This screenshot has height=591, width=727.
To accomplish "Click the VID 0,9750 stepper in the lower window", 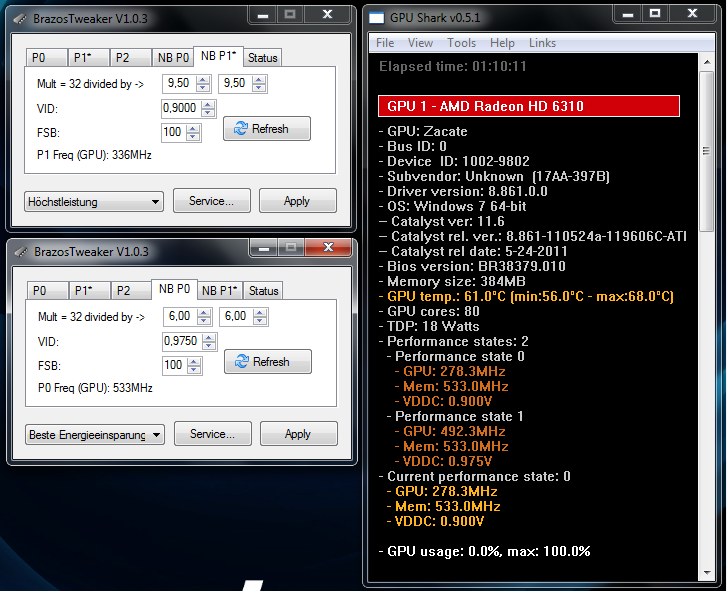I will (209, 342).
